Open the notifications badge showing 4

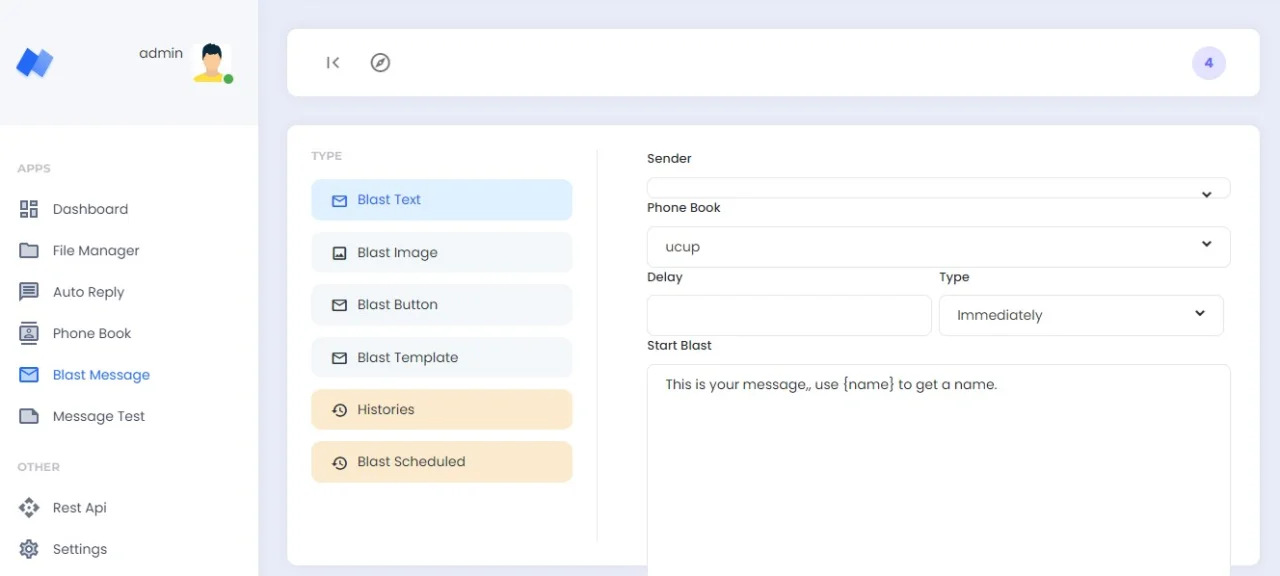(1208, 63)
